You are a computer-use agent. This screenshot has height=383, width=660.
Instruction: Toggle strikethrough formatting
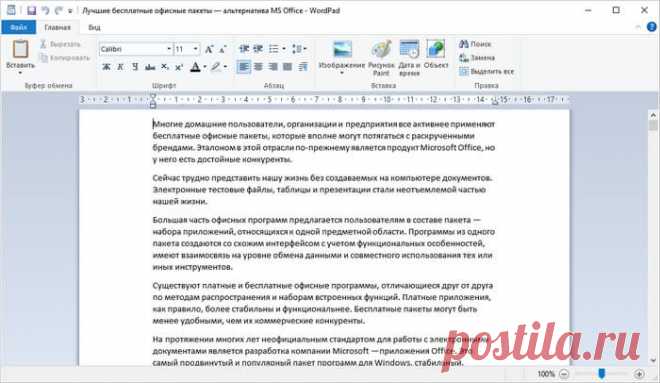(x=150, y=67)
